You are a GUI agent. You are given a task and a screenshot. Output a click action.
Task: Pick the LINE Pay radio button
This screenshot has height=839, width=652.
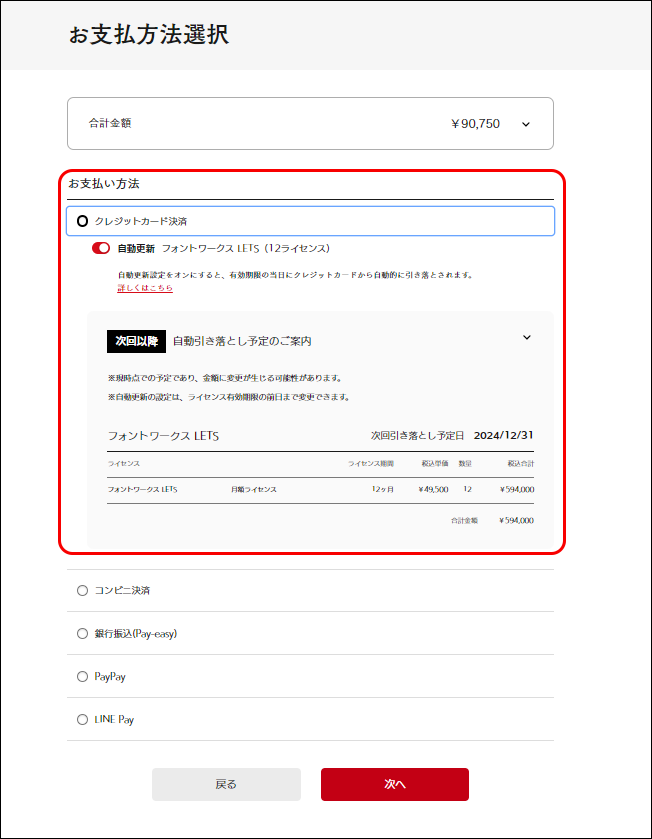pos(83,719)
